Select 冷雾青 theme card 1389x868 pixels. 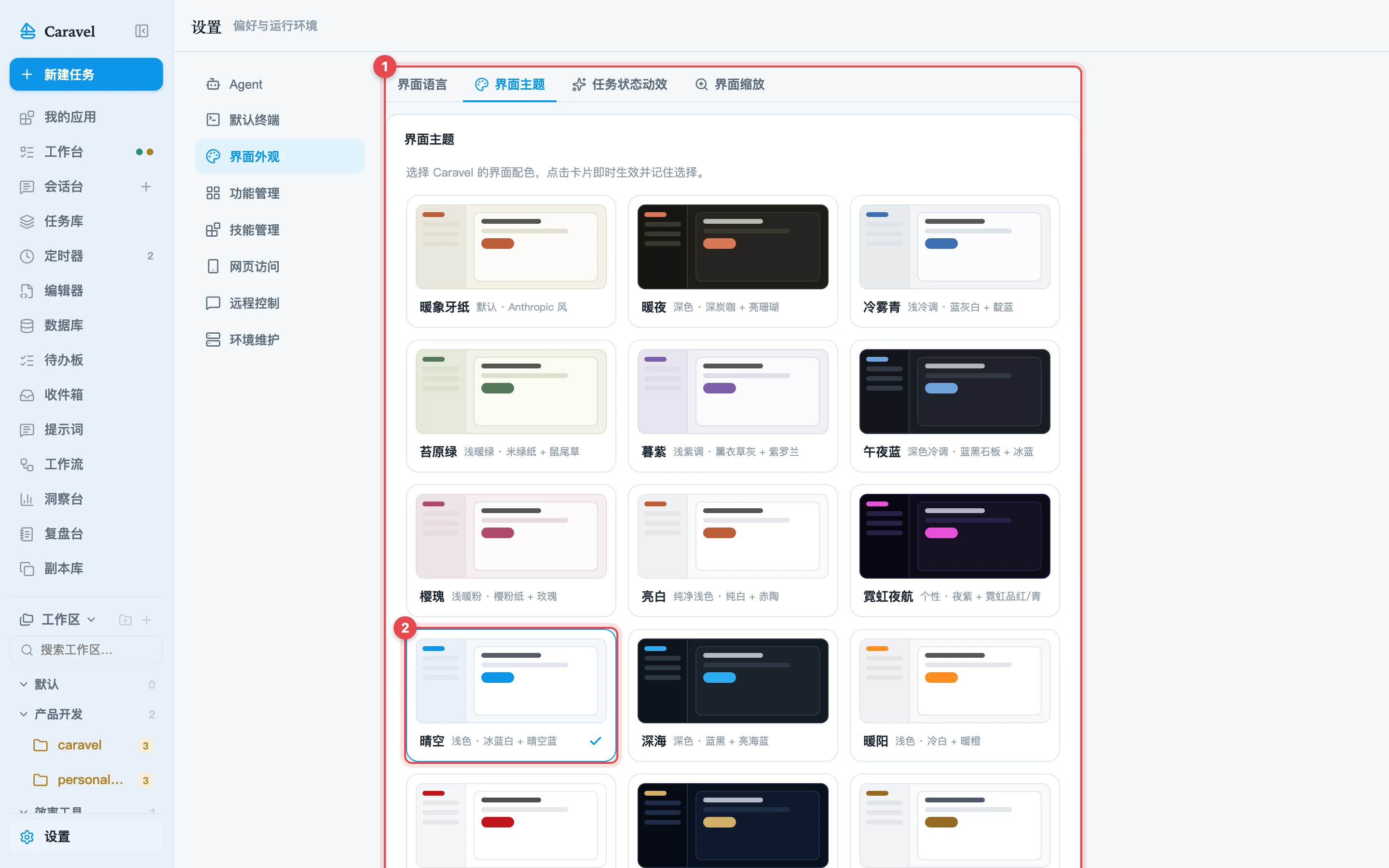[954, 262]
